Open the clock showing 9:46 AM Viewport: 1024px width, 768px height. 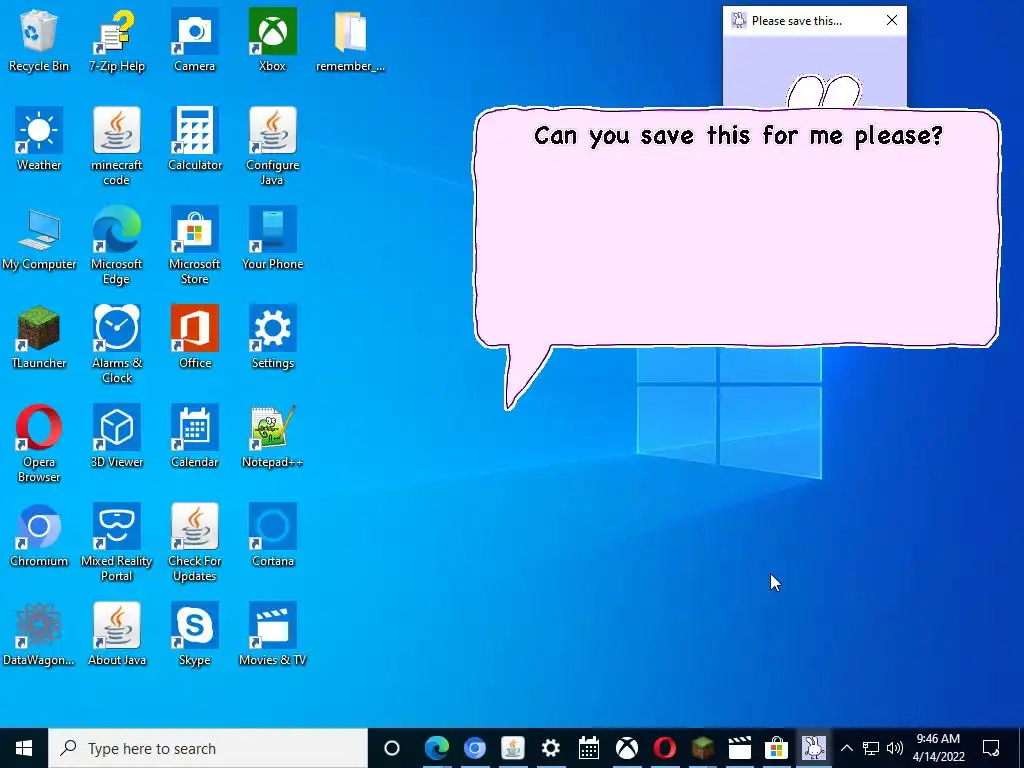coord(938,748)
